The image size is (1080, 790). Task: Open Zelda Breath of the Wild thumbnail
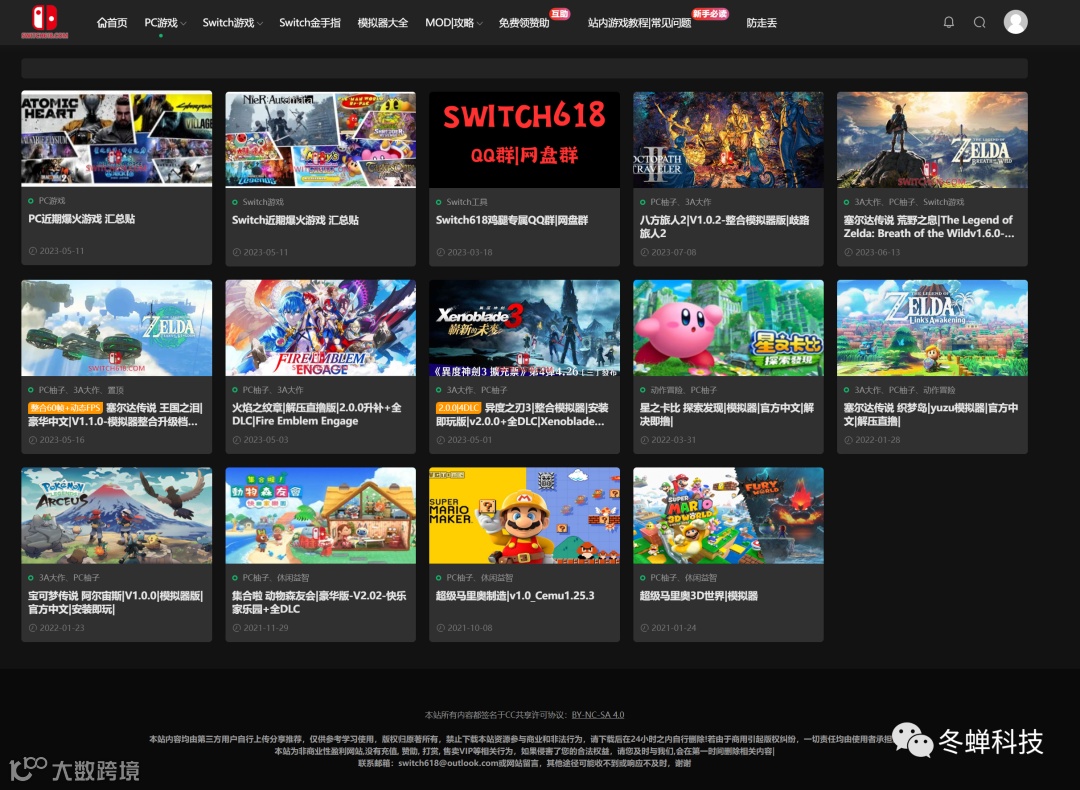pos(932,139)
